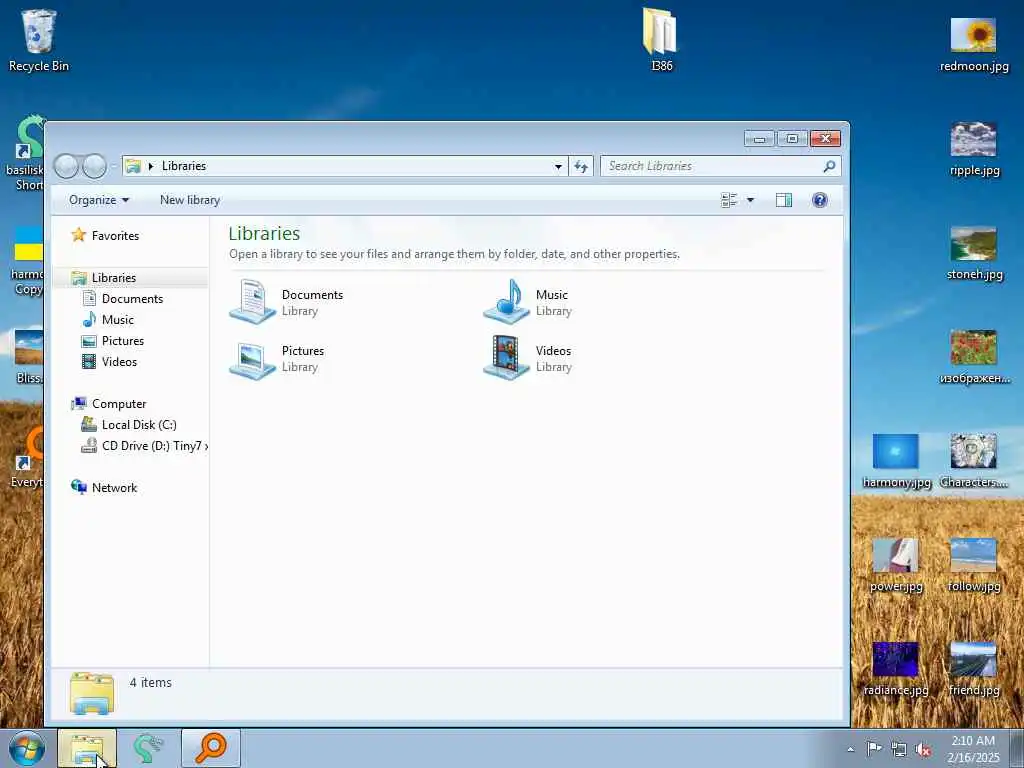The image size is (1024, 768).
Task: Select the Characters image on desktop
Action: [974, 461]
